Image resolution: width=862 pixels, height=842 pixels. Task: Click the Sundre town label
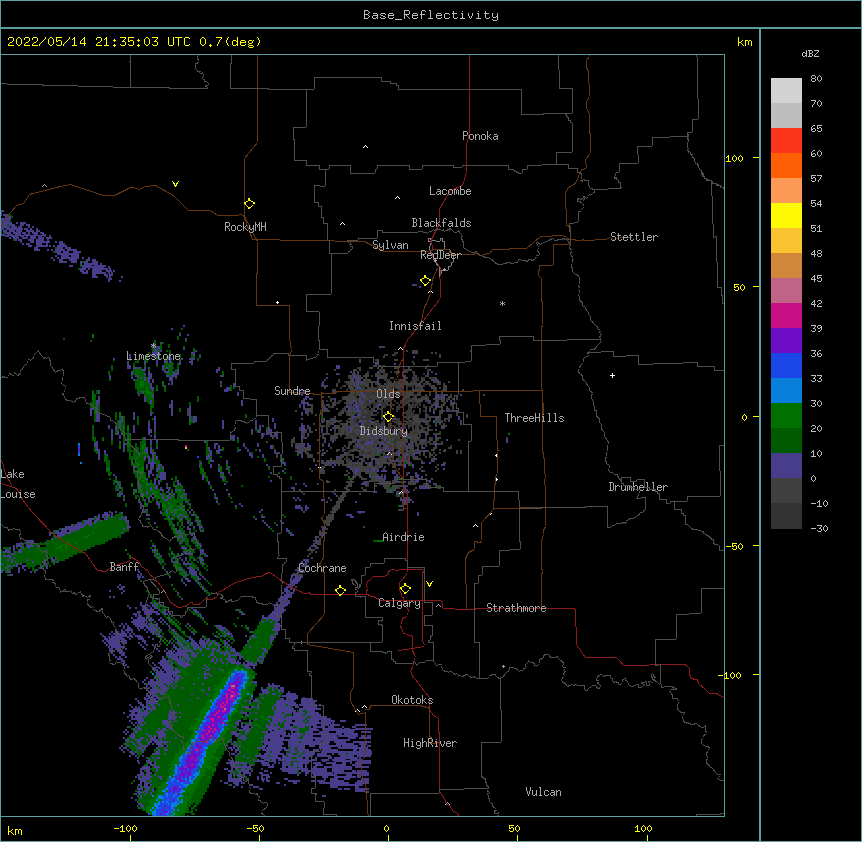point(292,391)
